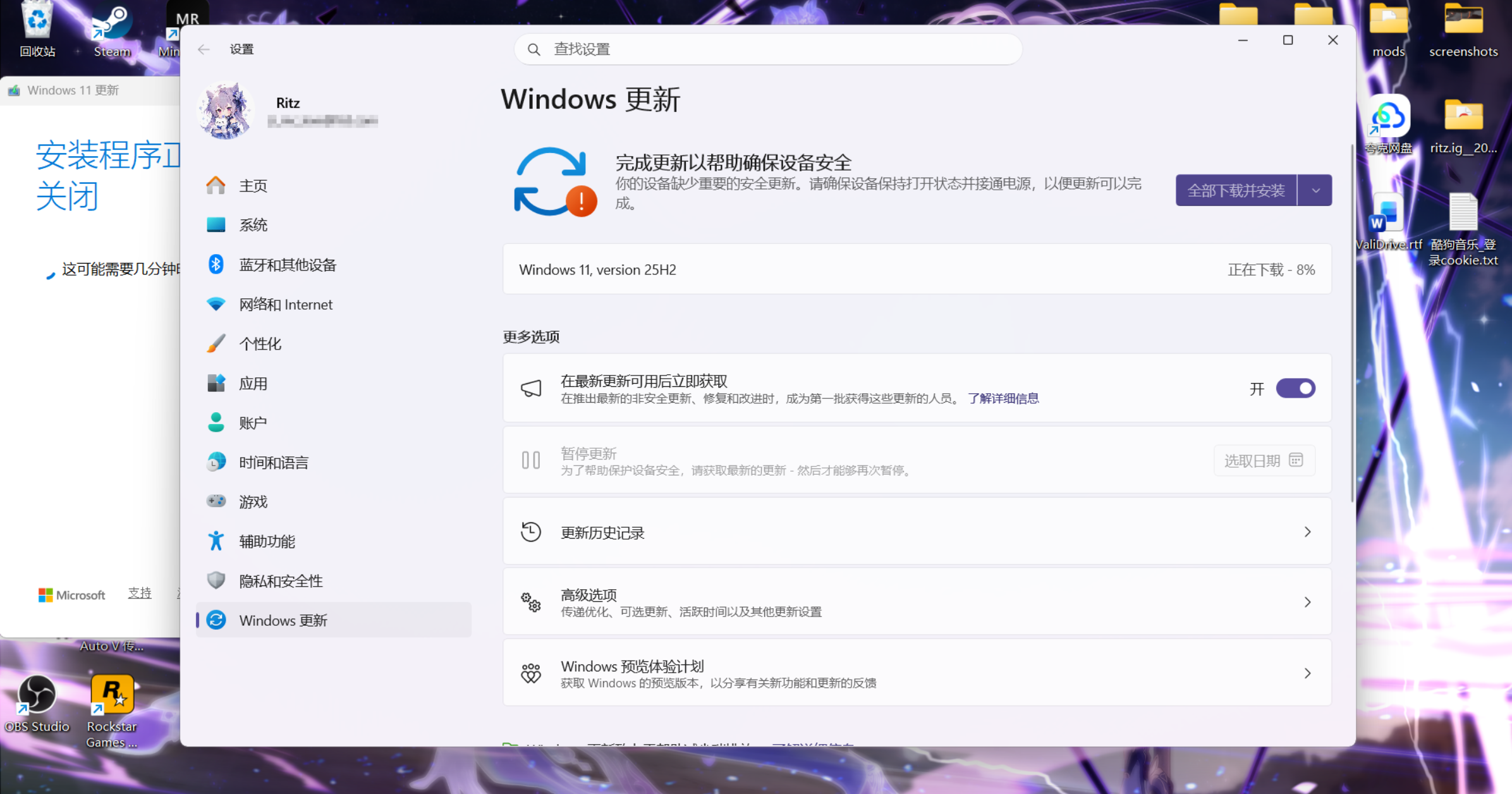Select Windows 更新 in the sidebar

[333, 620]
